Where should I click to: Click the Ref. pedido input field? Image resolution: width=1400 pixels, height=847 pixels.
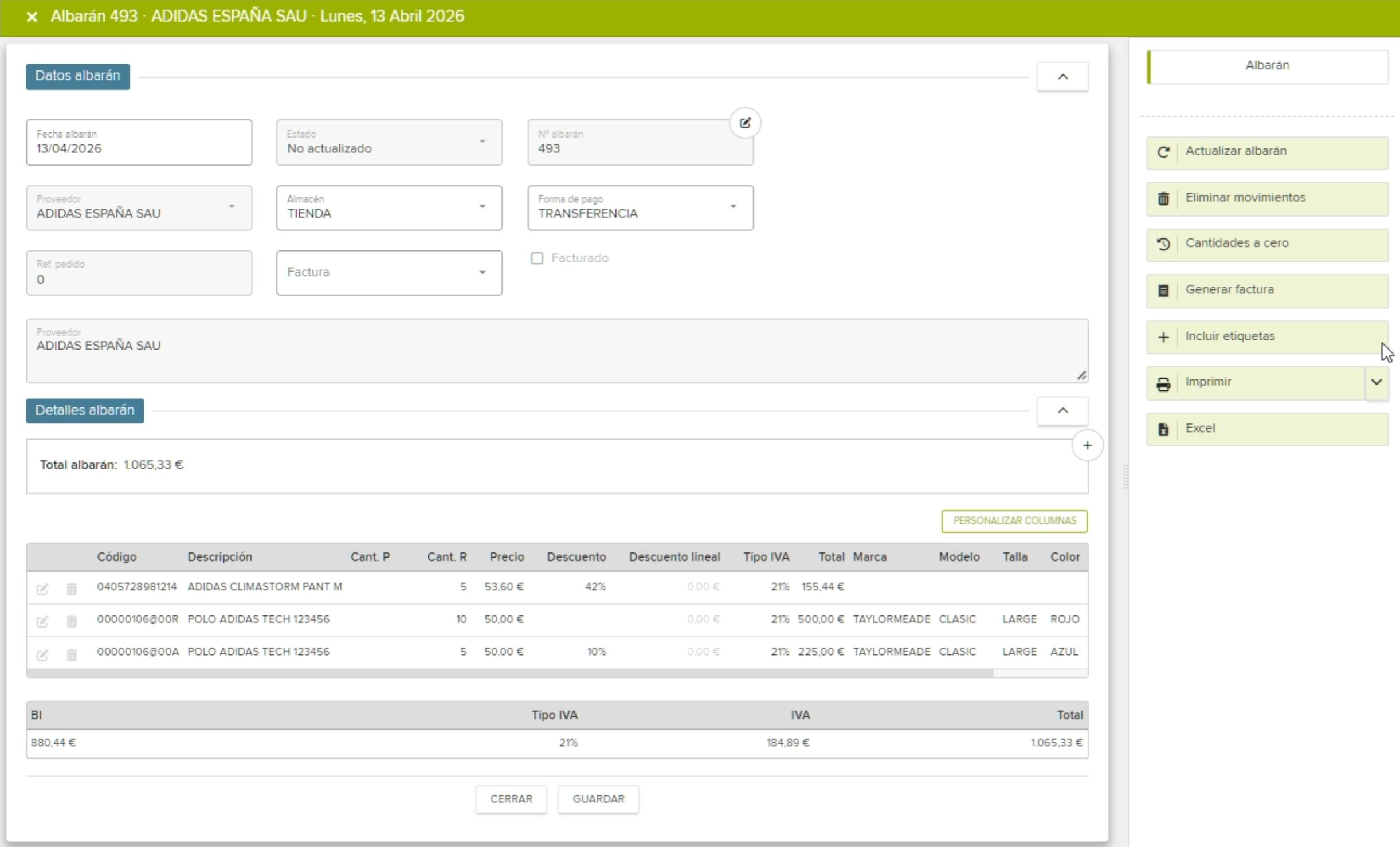click(x=139, y=273)
